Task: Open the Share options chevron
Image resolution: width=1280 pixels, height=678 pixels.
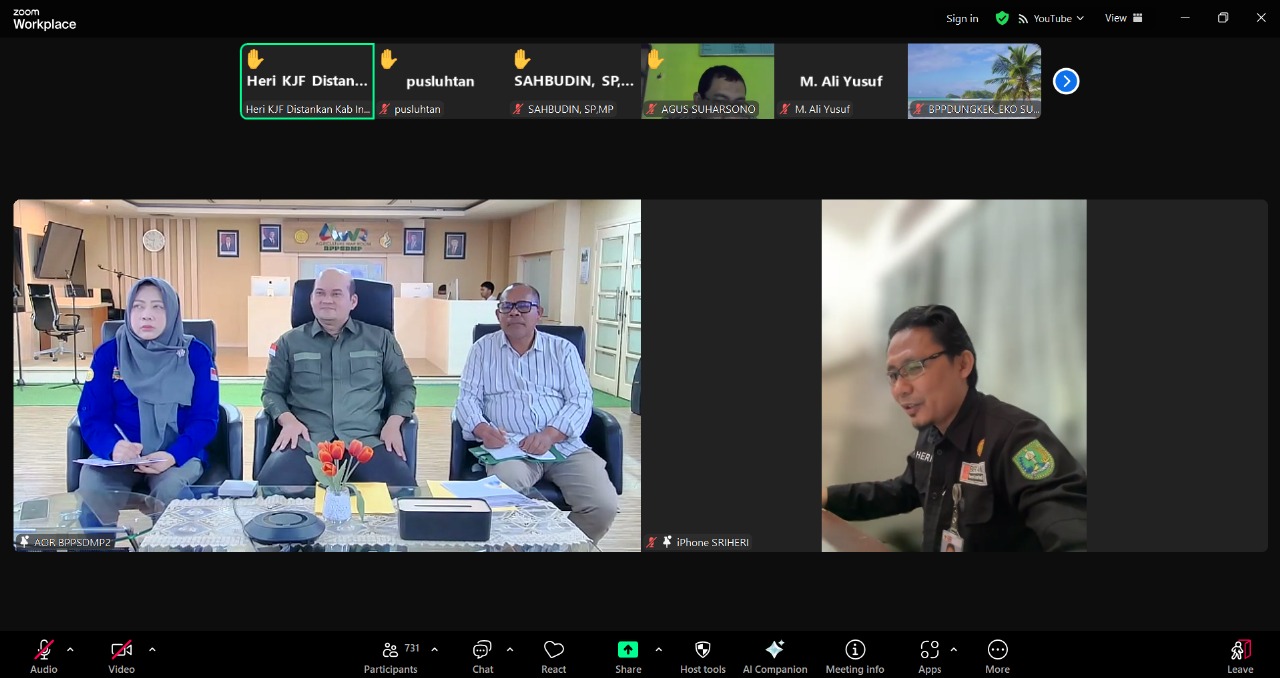Action: (659, 648)
